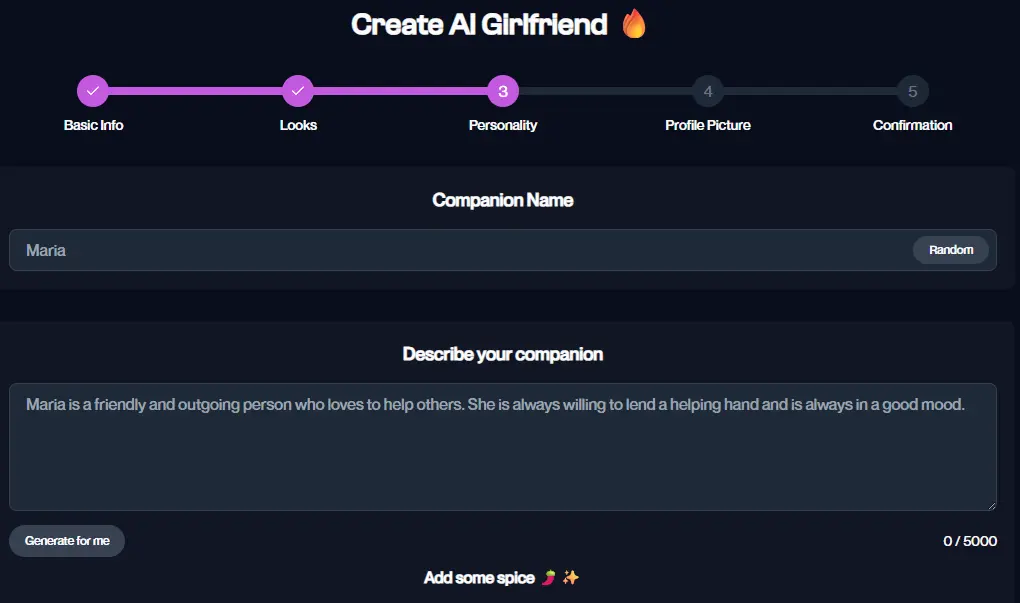1020x603 pixels.
Task: Click the chili pepper icon
Action: click(x=549, y=578)
